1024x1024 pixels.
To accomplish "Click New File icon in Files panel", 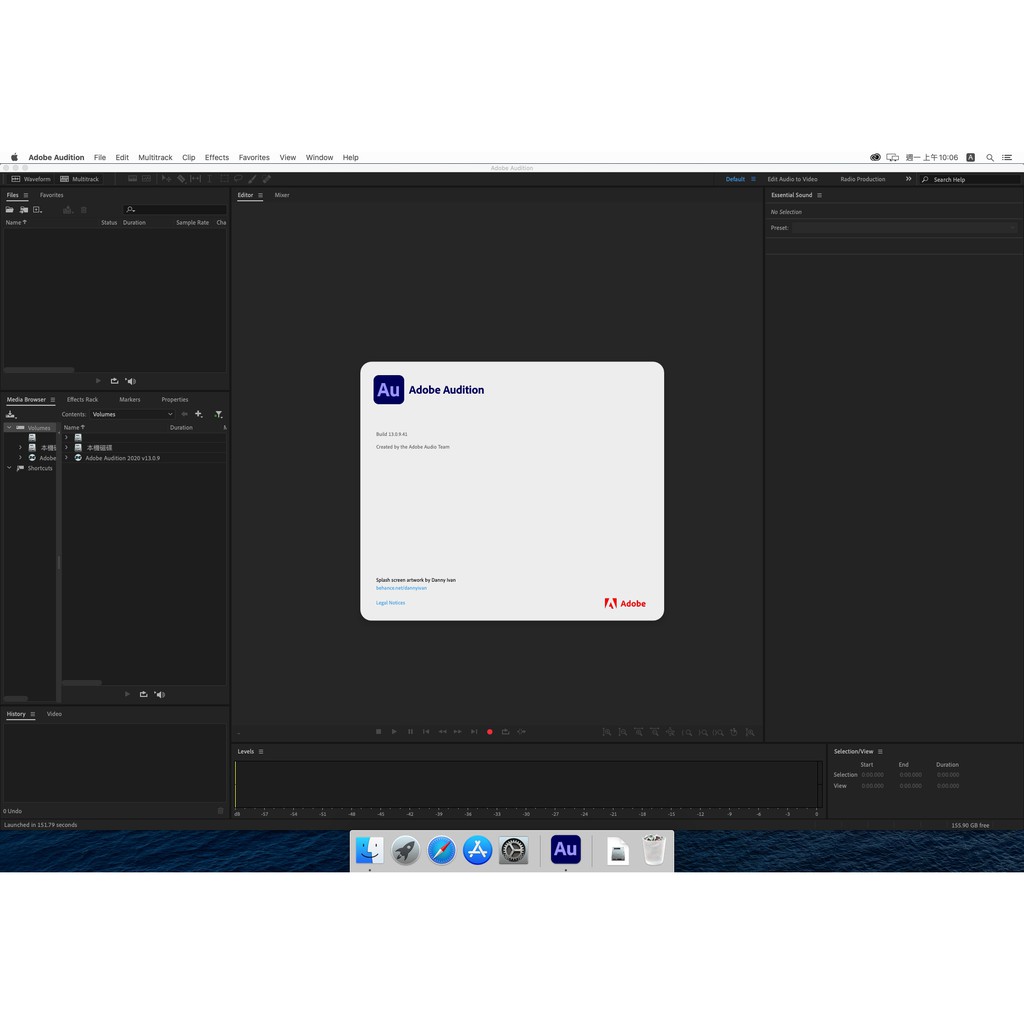I will pos(38,210).
